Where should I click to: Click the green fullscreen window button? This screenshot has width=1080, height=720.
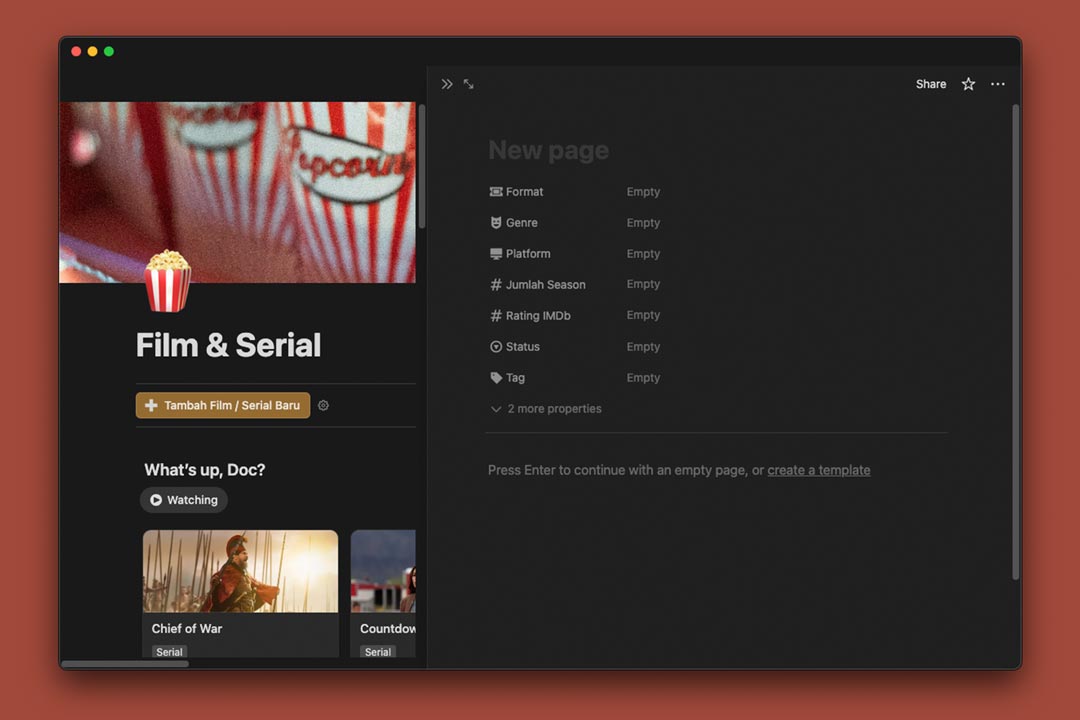pyautogui.click(x=109, y=52)
